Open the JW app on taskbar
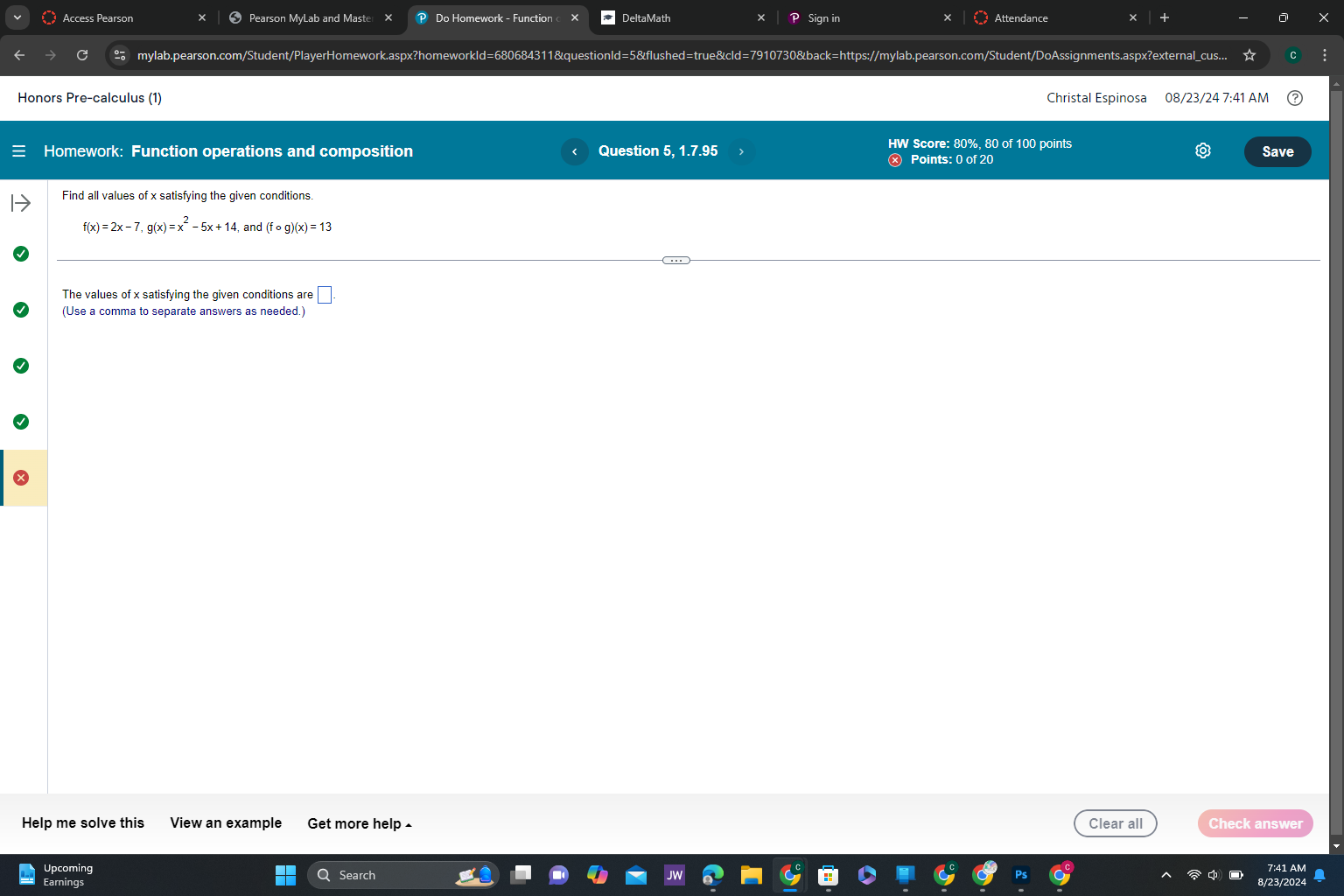This screenshot has height=896, width=1344. pyautogui.click(x=675, y=875)
